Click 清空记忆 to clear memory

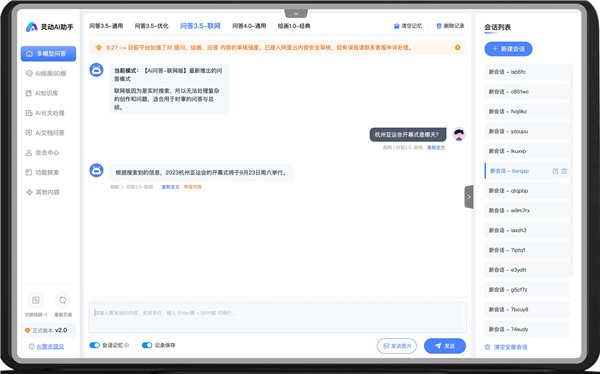click(408, 26)
